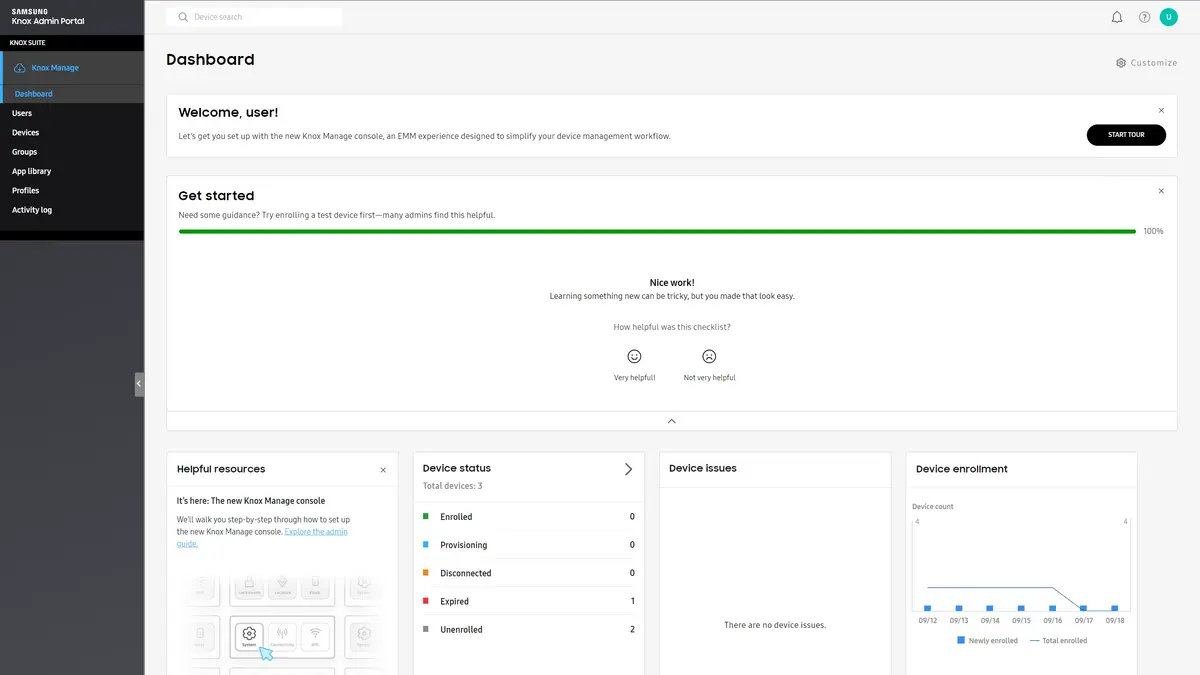This screenshot has height=675, width=1200.
Task: Expand Device status details arrow
Action: pos(628,469)
